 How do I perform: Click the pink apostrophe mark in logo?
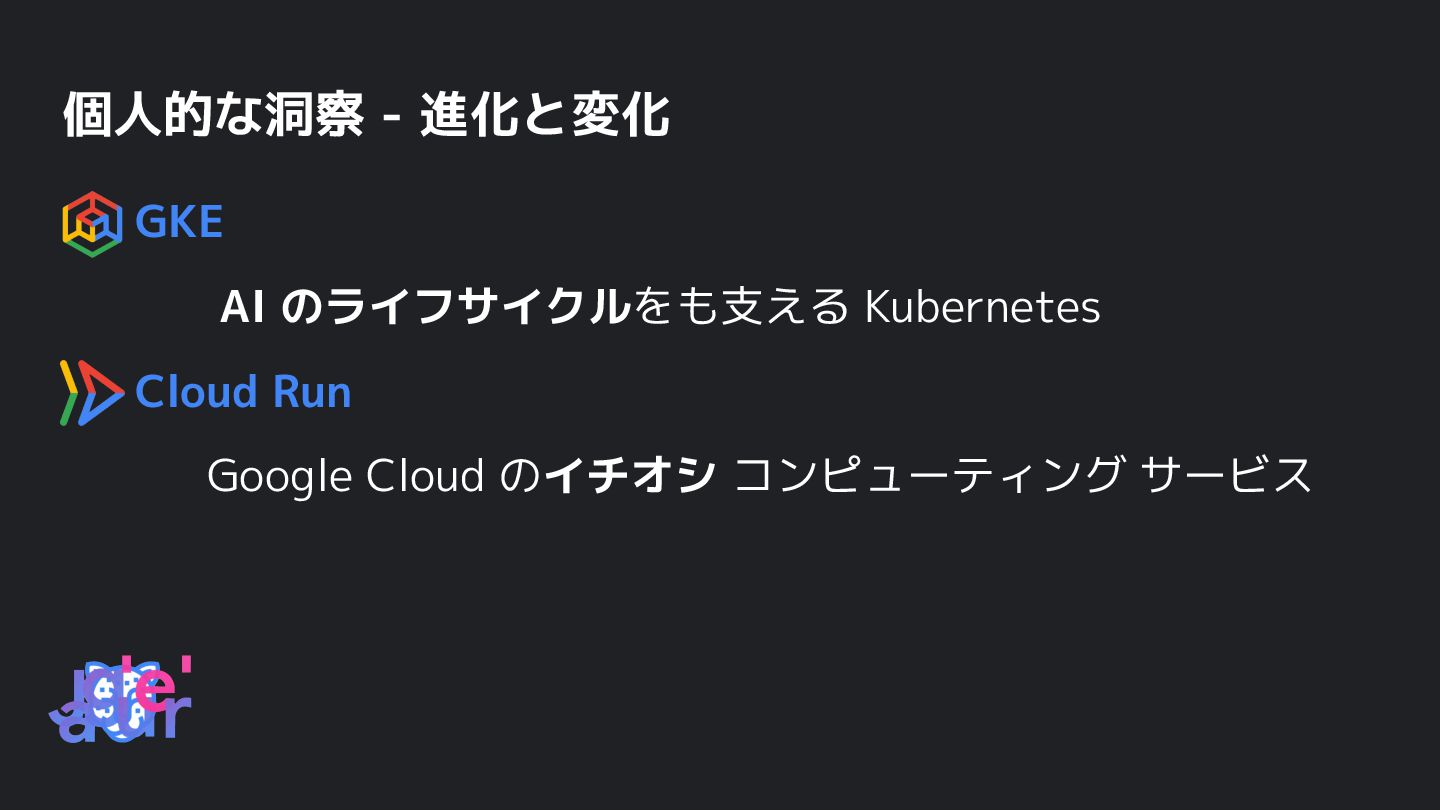186,665
